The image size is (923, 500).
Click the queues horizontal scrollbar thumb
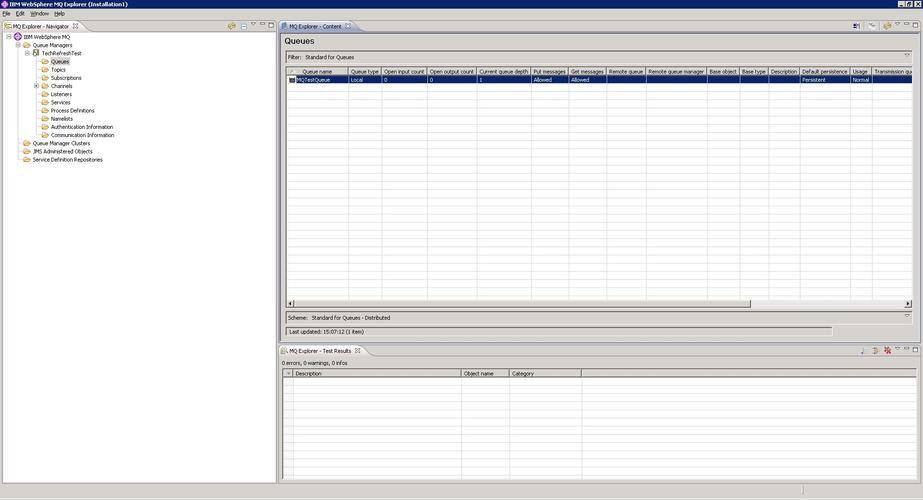click(x=522, y=304)
